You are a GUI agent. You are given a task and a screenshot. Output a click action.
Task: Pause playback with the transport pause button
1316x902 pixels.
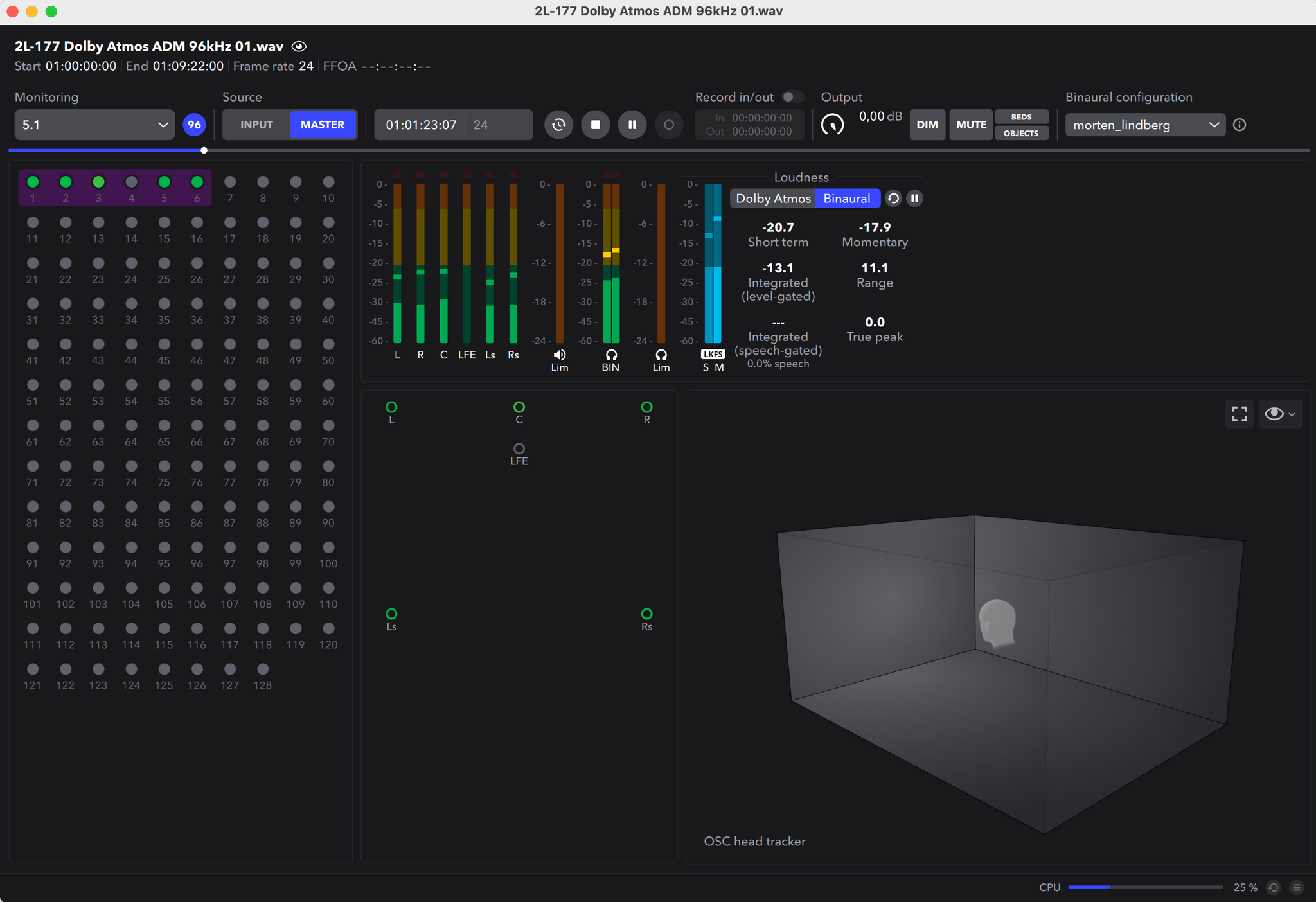[x=632, y=125]
